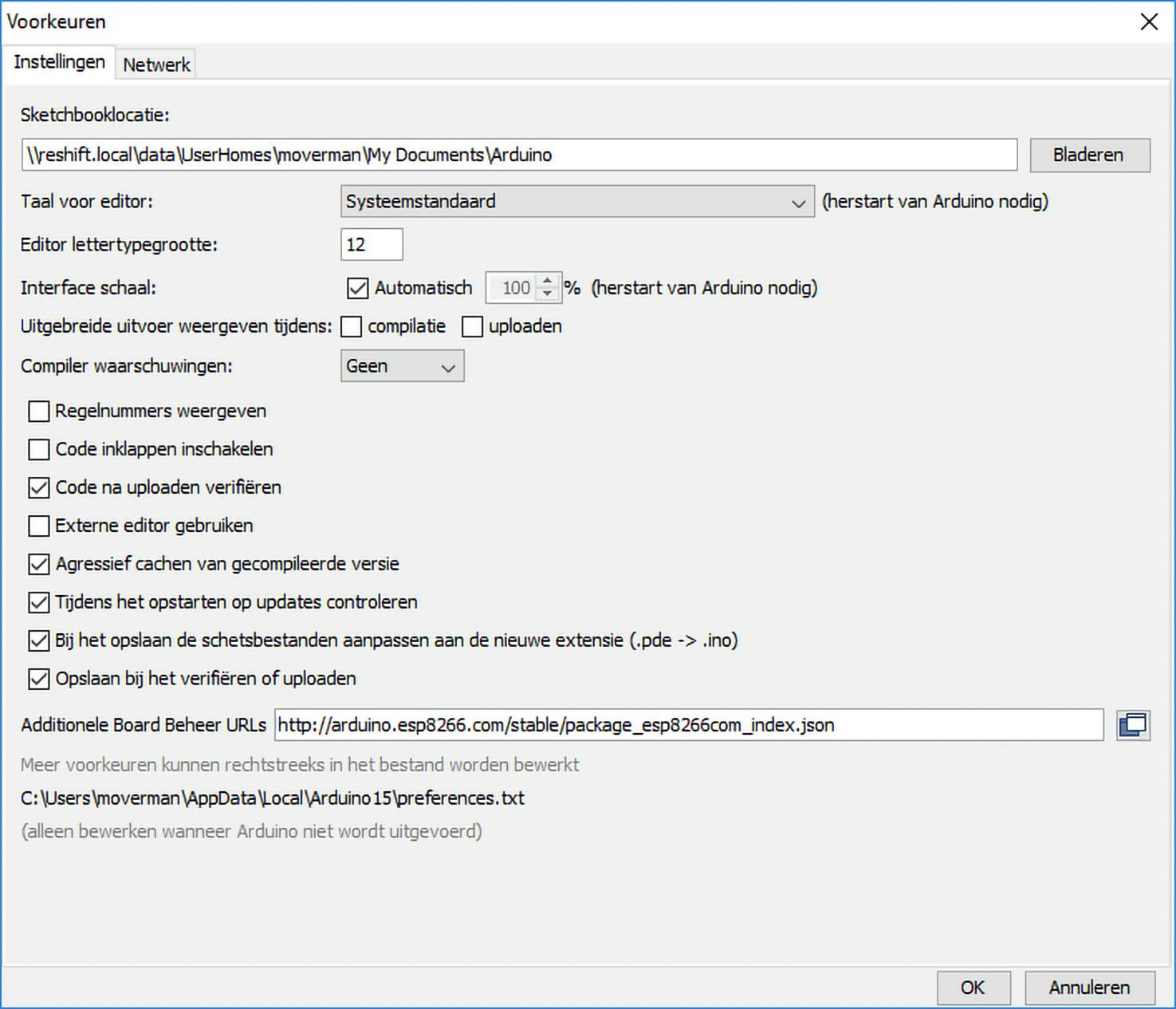Image resolution: width=1176 pixels, height=1009 pixels.
Task: Enable Code inklappen inschakelen
Action: coord(37,449)
